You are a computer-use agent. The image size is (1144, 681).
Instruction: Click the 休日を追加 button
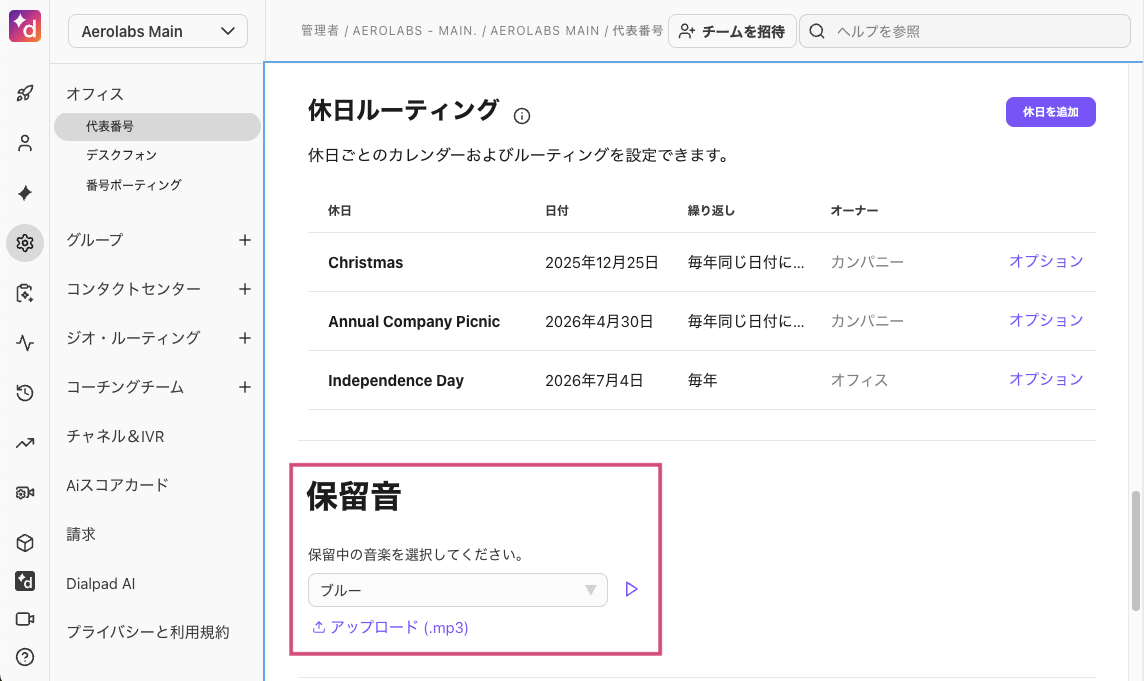[1050, 112]
